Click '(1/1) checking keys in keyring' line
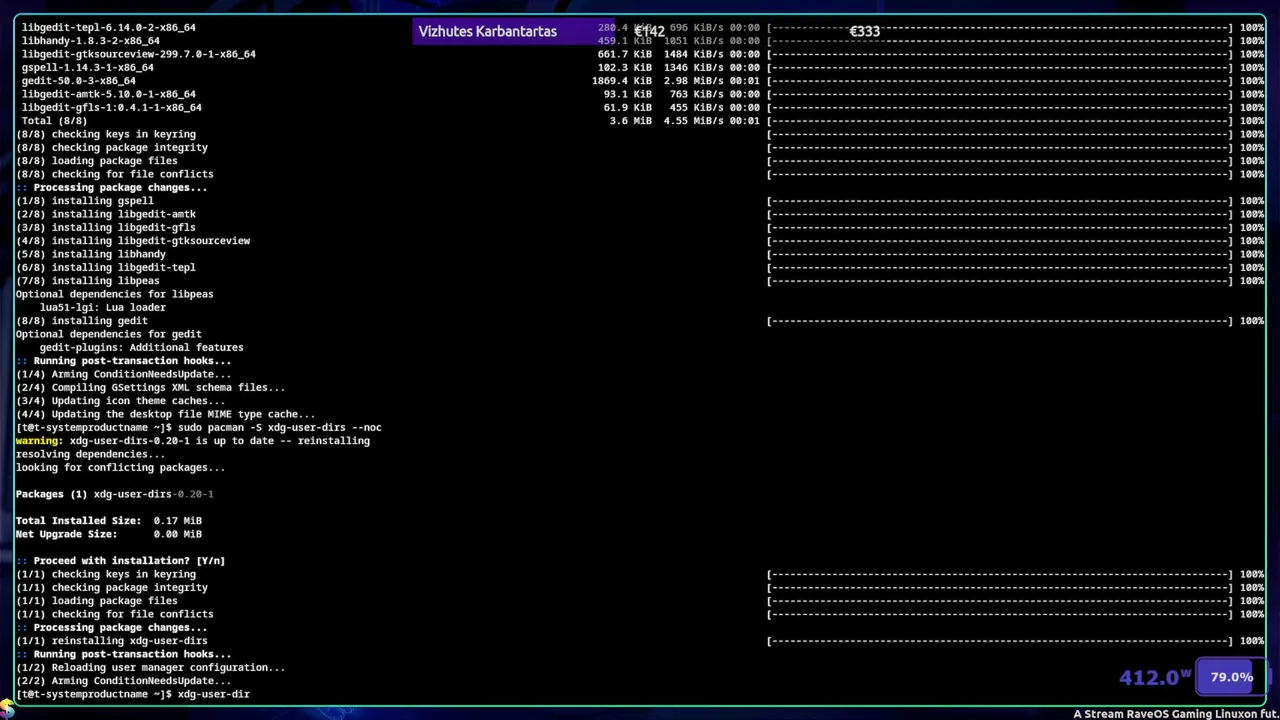Viewport: 1280px width, 720px height. point(106,574)
